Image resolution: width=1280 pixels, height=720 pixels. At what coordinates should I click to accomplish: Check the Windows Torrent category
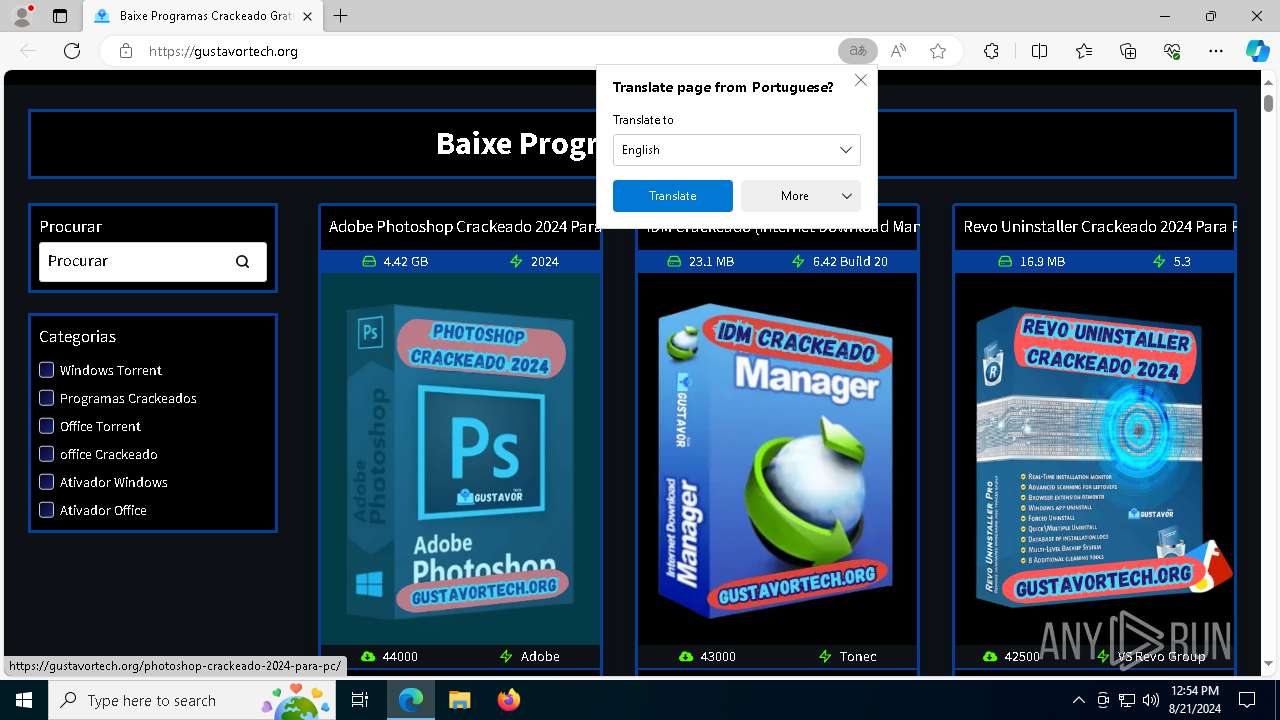tap(46, 370)
